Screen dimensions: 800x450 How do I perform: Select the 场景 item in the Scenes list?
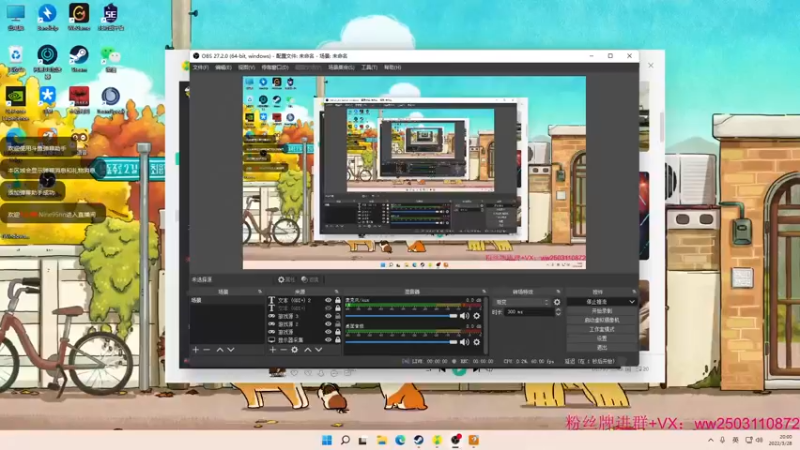[x=227, y=301]
